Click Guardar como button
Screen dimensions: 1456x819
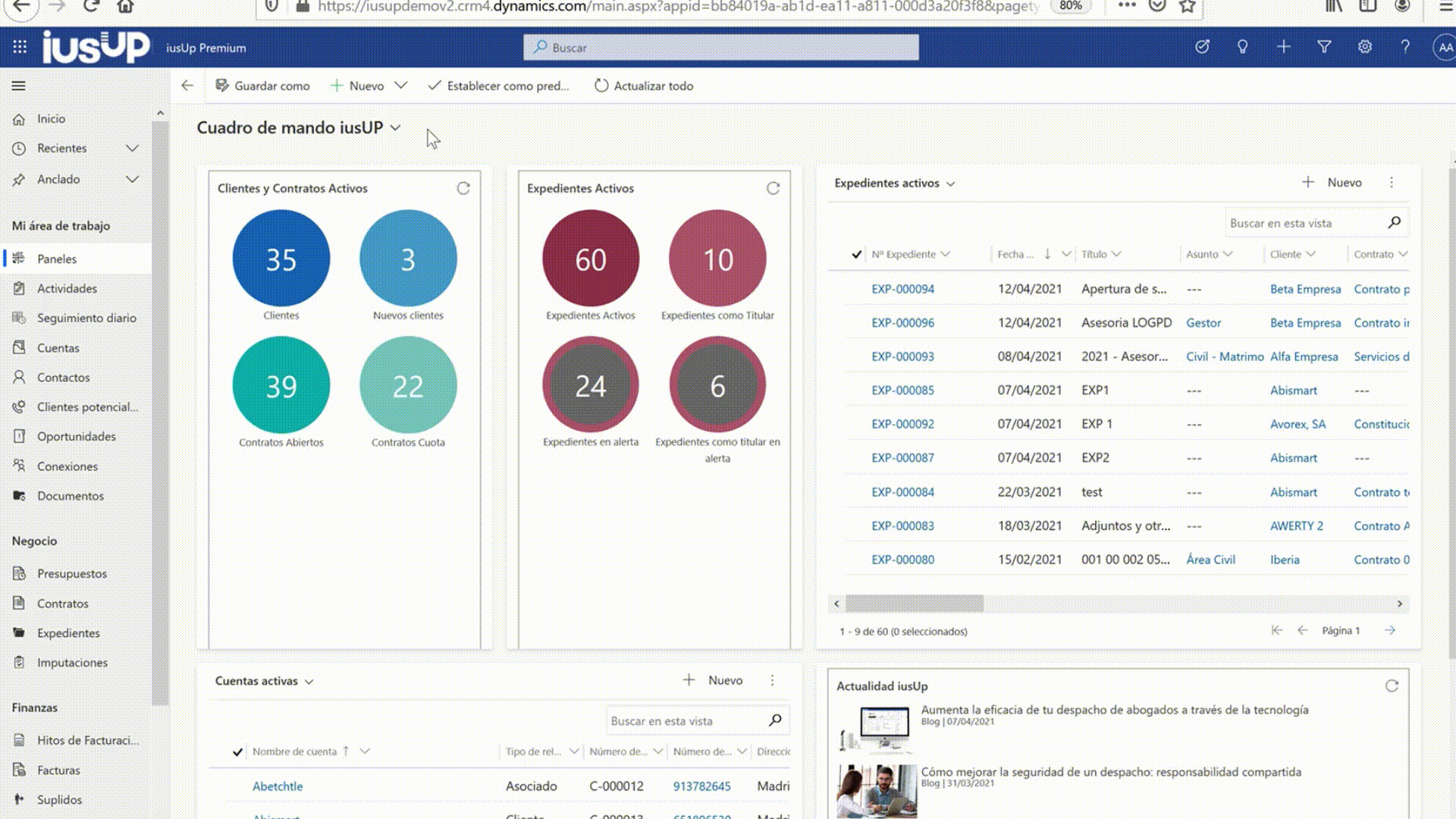click(x=263, y=86)
